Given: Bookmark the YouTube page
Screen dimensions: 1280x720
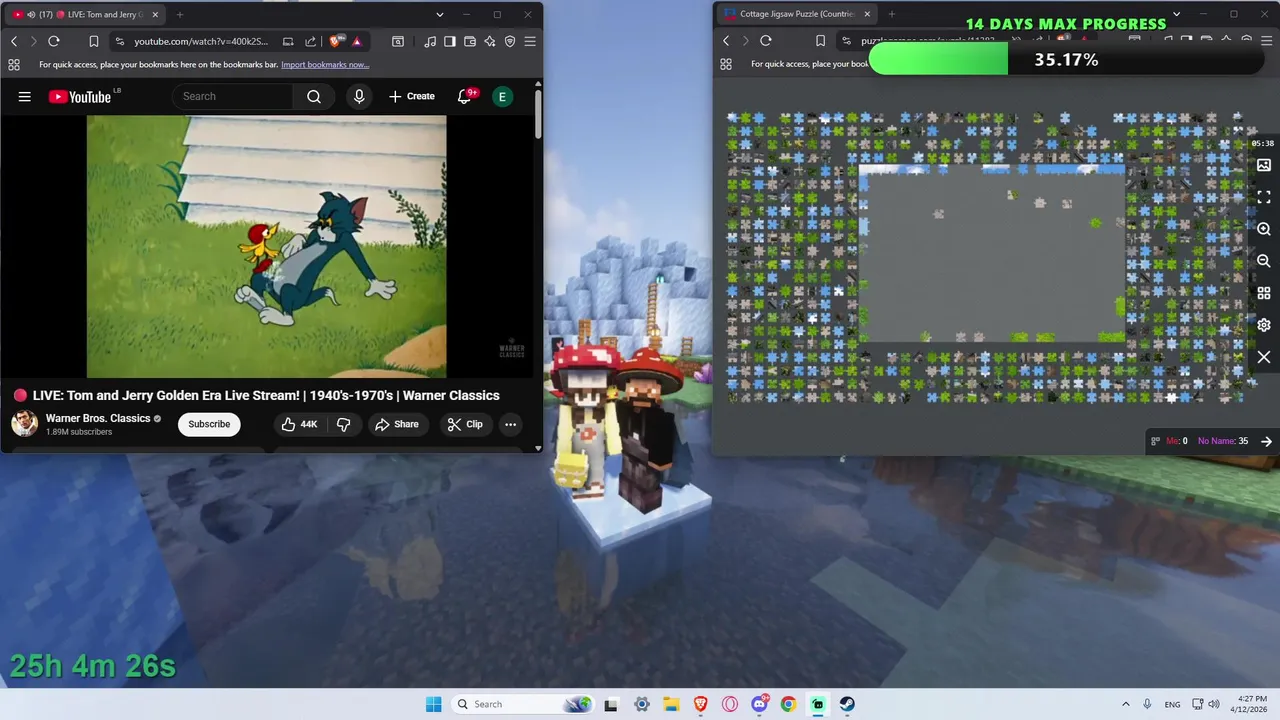Looking at the screenshot, I should [94, 41].
